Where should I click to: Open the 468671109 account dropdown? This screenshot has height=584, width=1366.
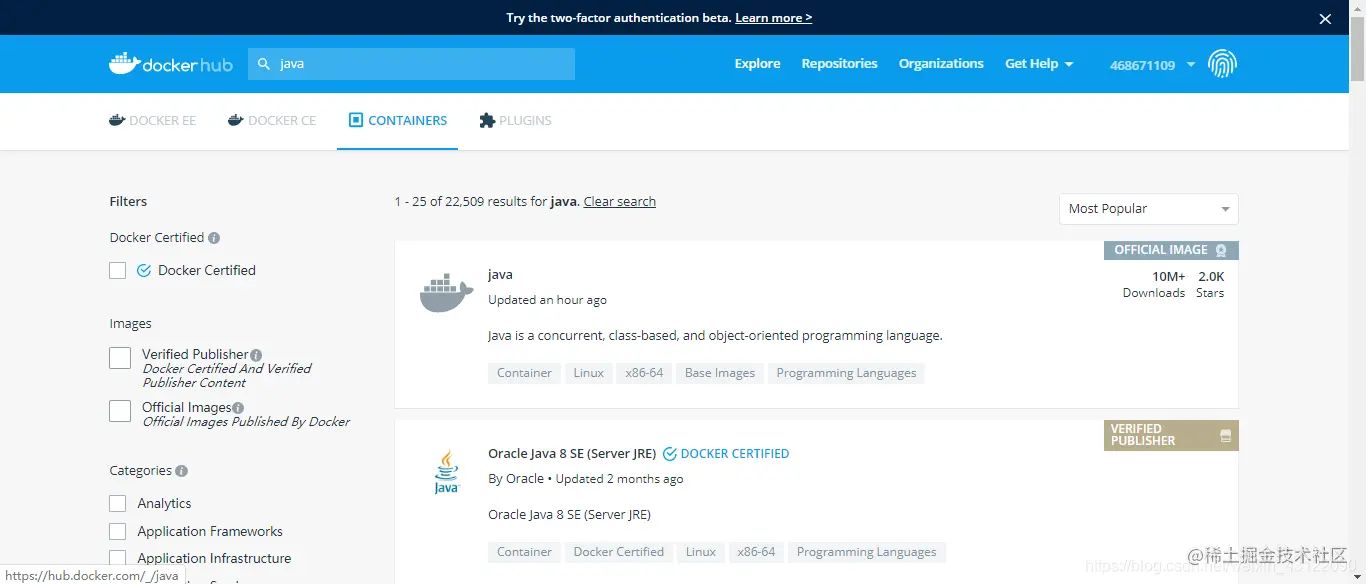pyautogui.click(x=1152, y=65)
